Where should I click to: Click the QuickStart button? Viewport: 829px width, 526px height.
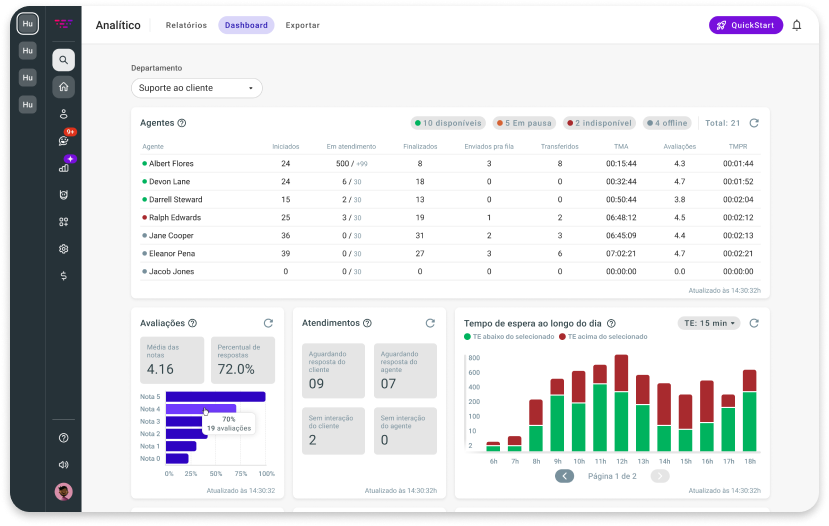[x=746, y=25]
